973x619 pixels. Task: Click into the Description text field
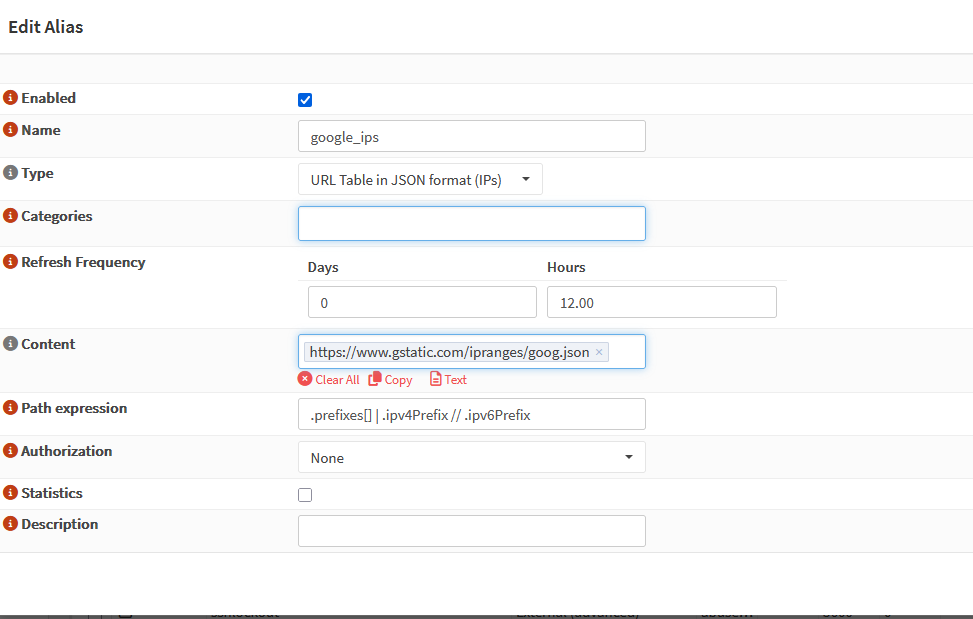471,531
